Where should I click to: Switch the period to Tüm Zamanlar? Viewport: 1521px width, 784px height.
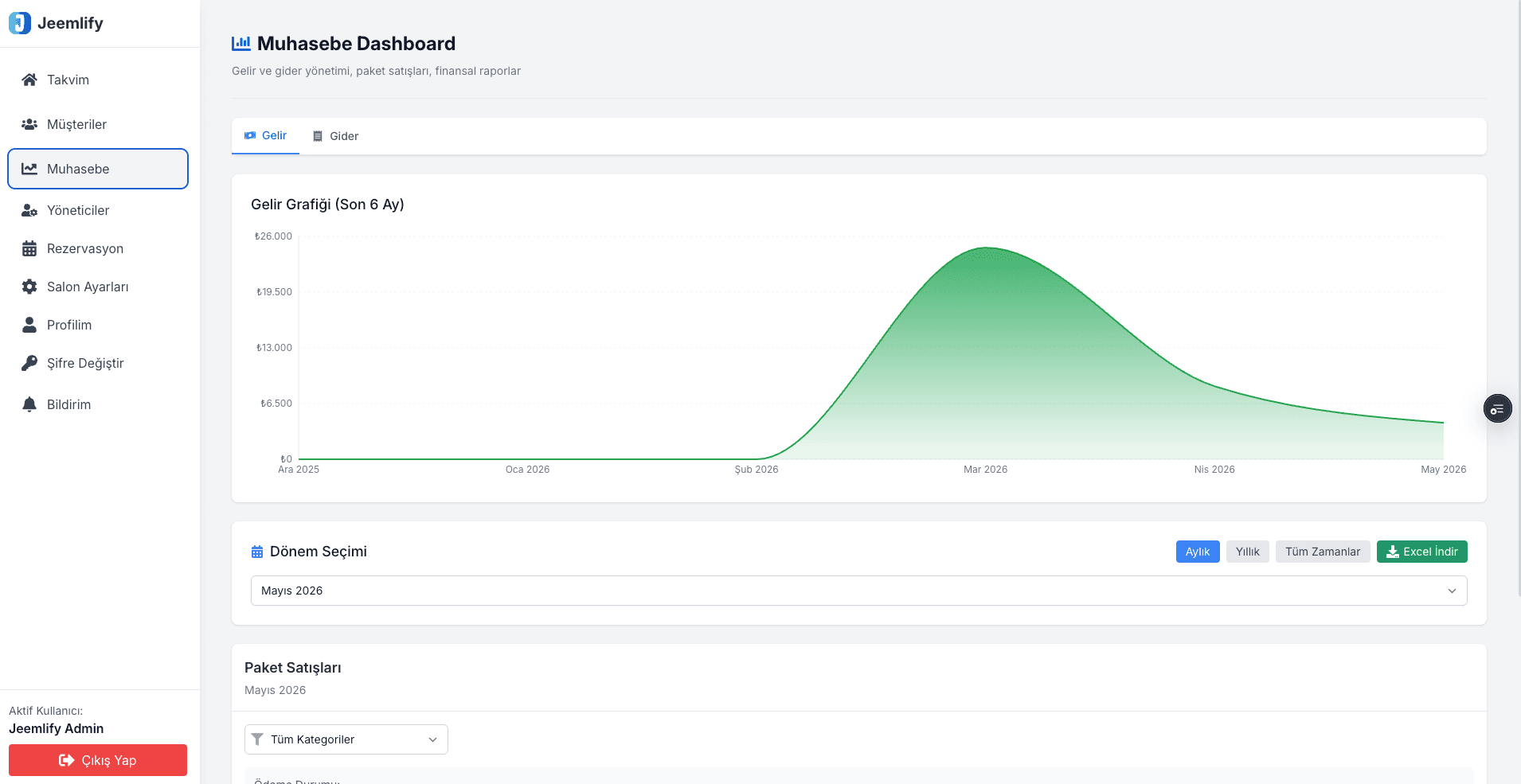click(x=1323, y=552)
